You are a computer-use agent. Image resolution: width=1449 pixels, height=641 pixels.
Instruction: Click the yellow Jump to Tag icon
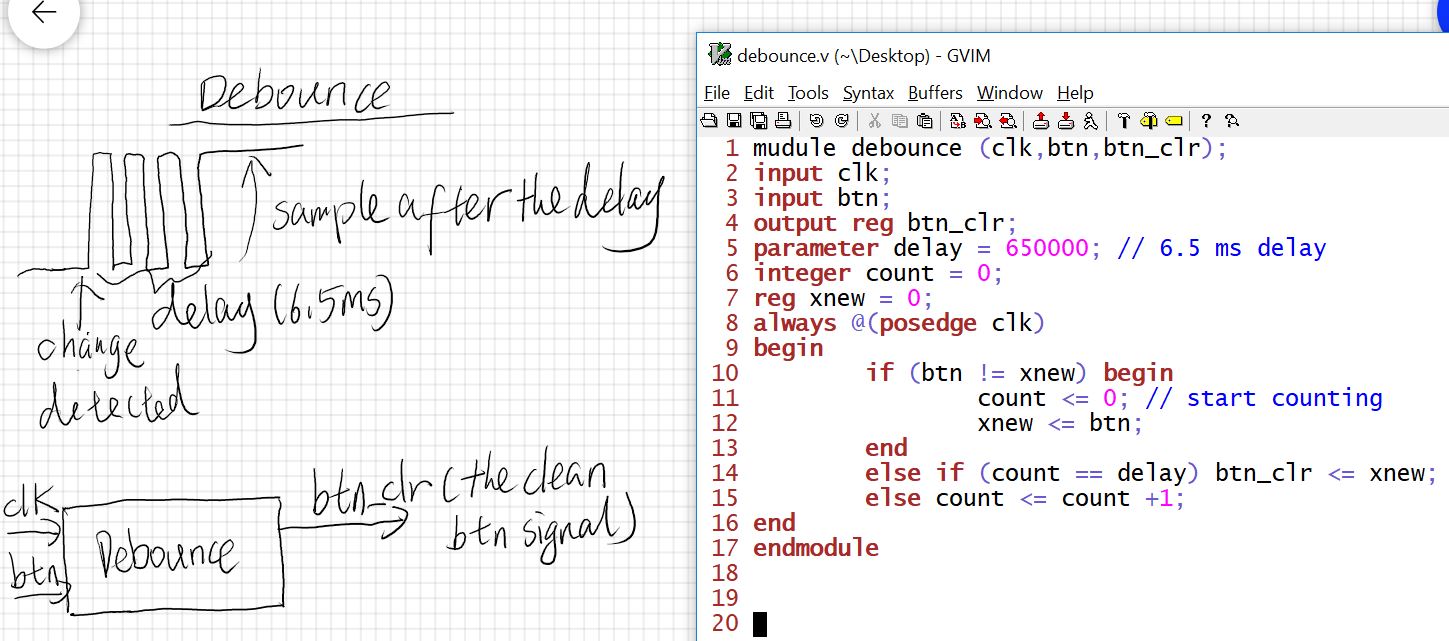click(x=1173, y=121)
